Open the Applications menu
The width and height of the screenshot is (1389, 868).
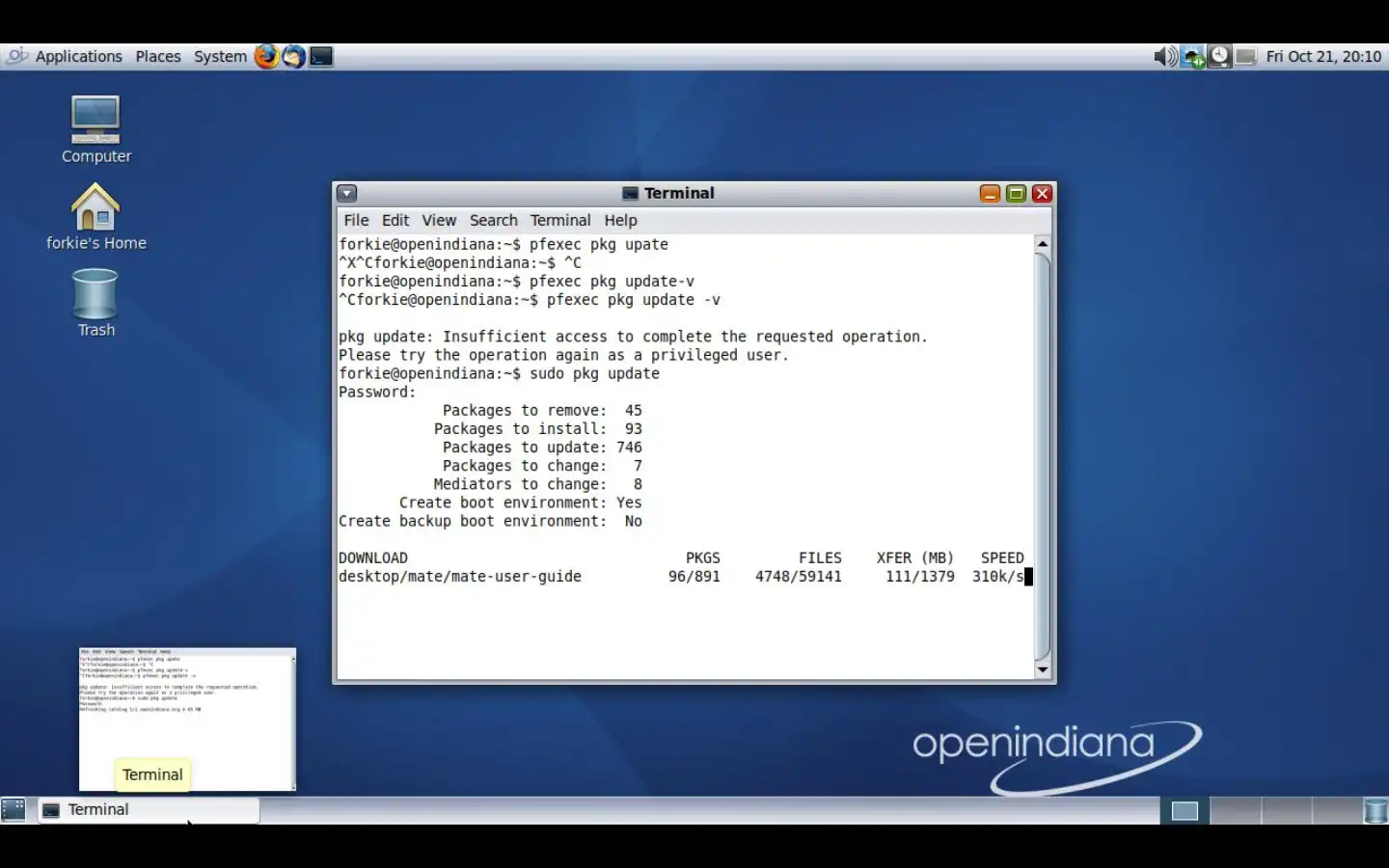point(78,56)
